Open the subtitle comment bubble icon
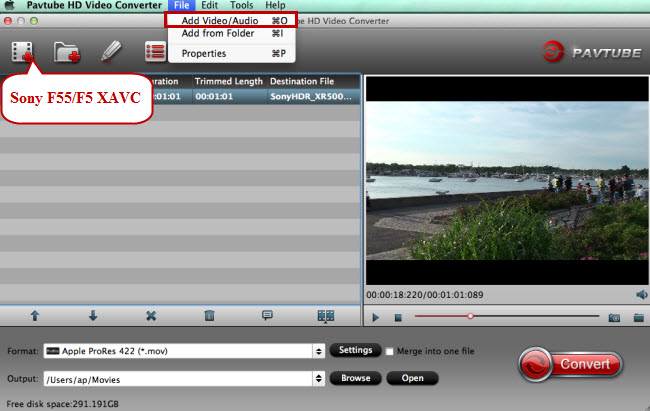Viewport: 650px width, 411px height. (x=267, y=316)
